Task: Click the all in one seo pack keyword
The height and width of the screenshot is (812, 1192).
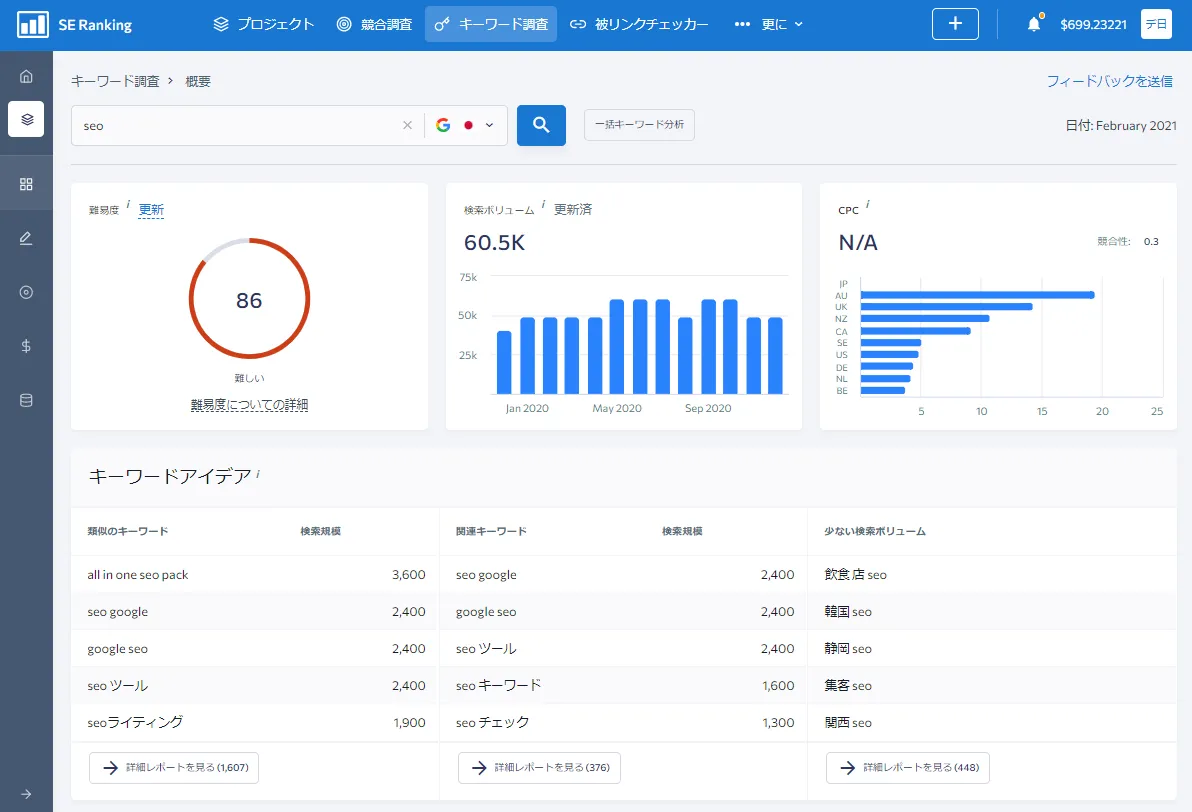Action: pyautogui.click(x=138, y=575)
